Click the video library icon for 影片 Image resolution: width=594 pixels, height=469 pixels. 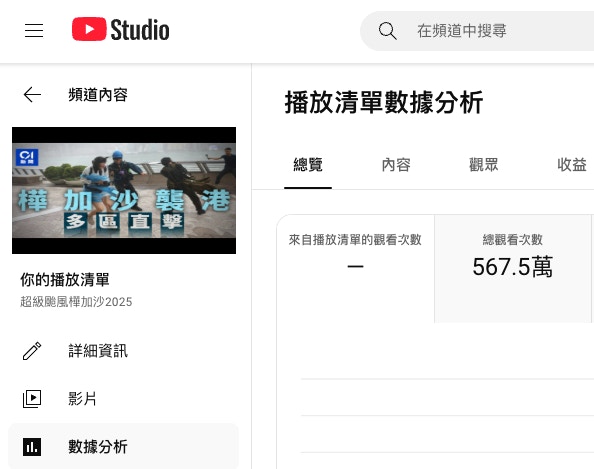32,399
